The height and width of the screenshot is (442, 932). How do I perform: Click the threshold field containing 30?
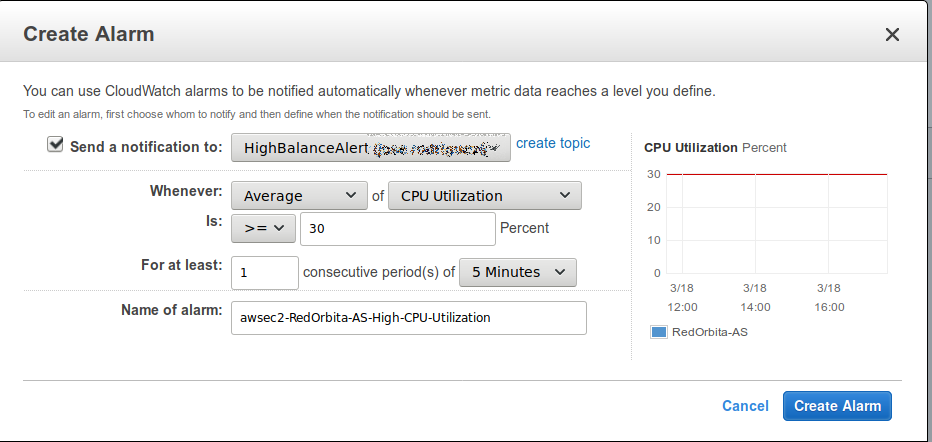pyautogui.click(x=397, y=228)
